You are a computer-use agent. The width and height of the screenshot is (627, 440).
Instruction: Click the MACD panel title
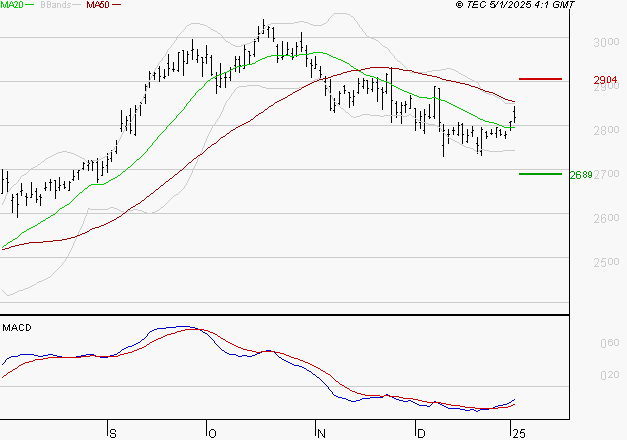pos(17,328)
